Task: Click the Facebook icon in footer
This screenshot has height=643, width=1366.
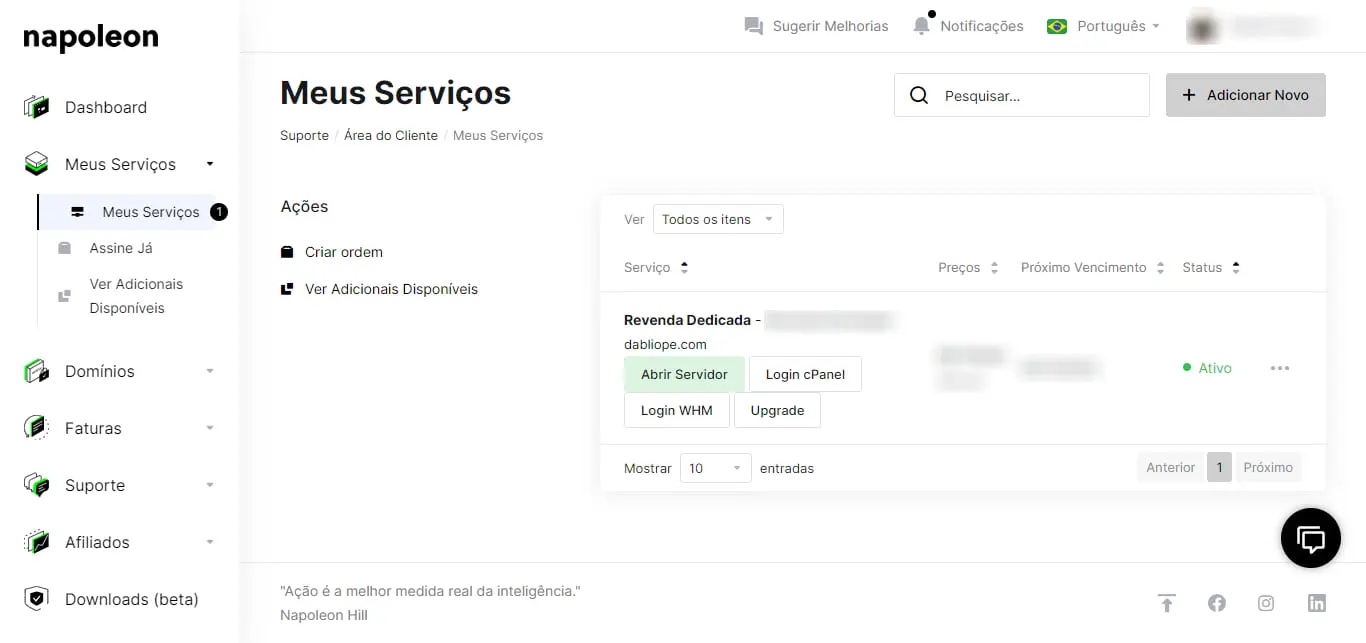Action: [1216, 603]
